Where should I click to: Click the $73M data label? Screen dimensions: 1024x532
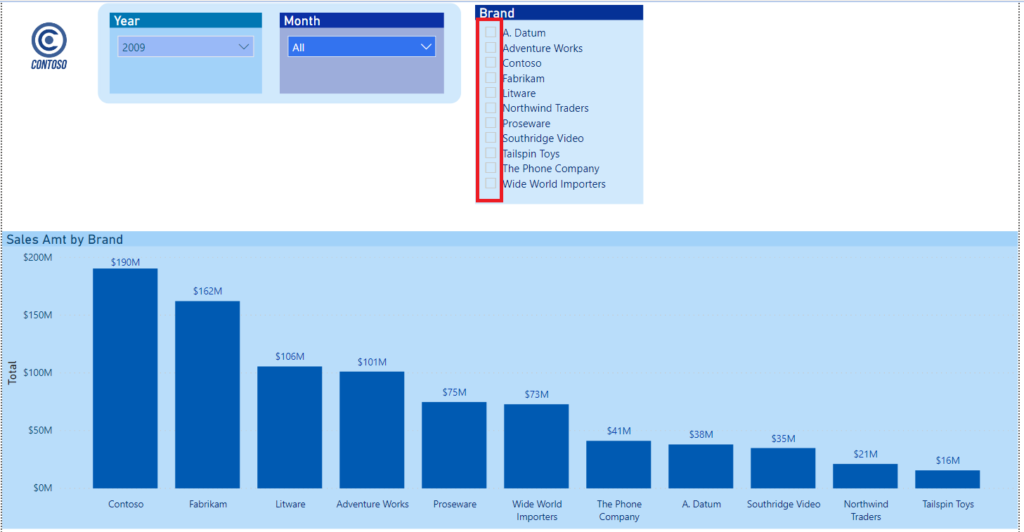coord(537,394)
